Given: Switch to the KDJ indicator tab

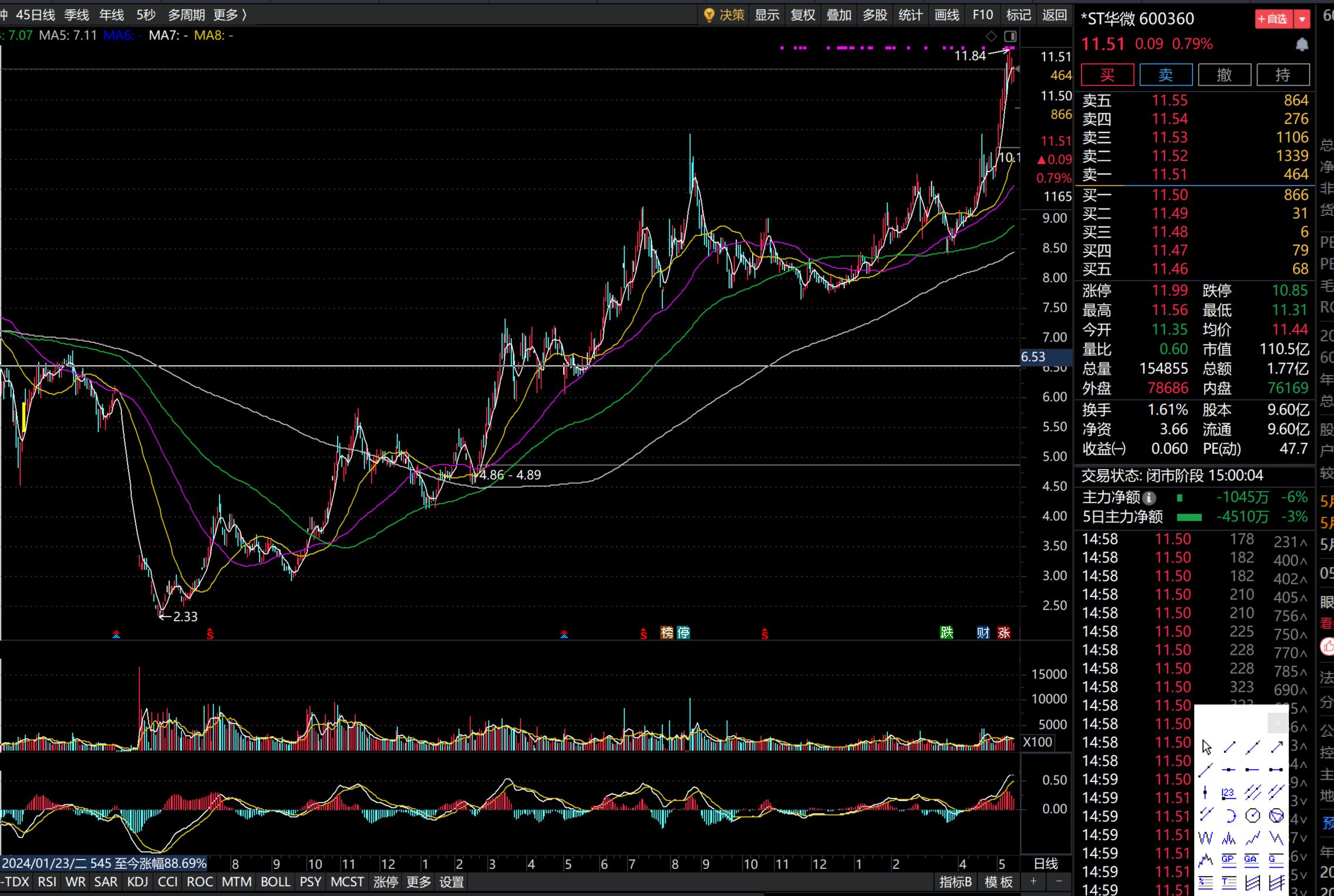Looking at the screenshot, I should pos(137,882).
